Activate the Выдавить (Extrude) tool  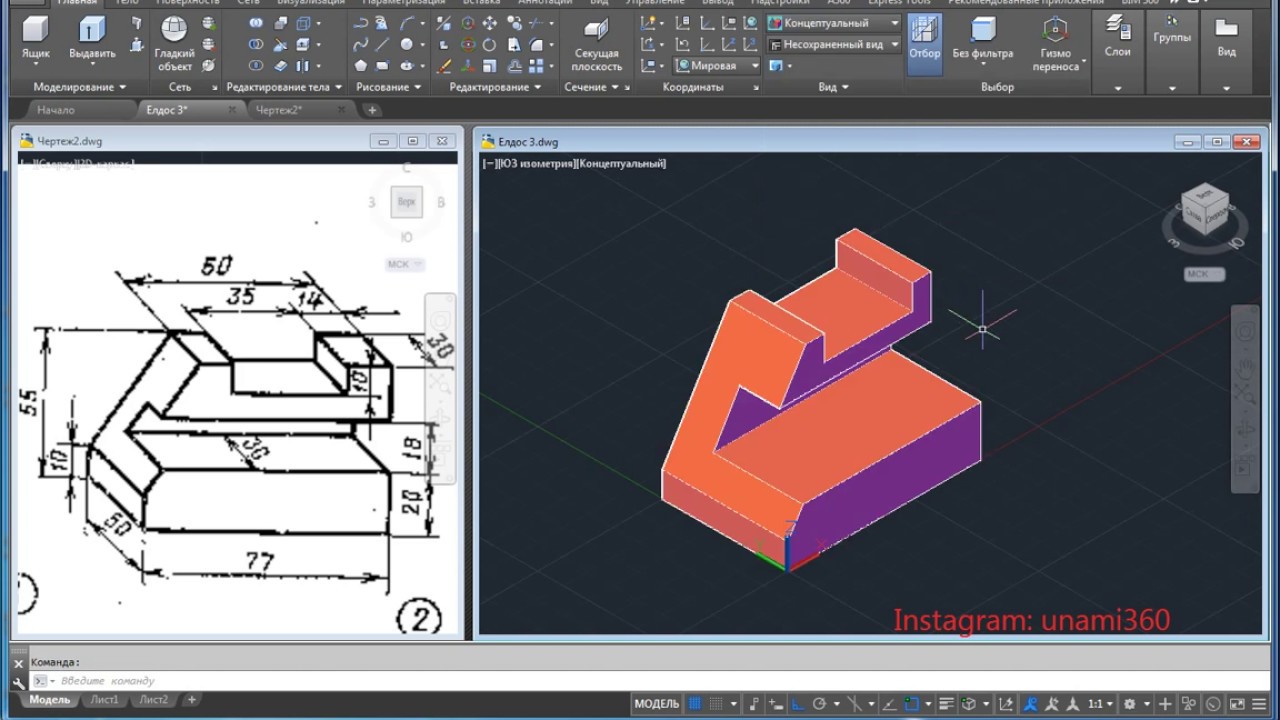(x=92, y=40)
